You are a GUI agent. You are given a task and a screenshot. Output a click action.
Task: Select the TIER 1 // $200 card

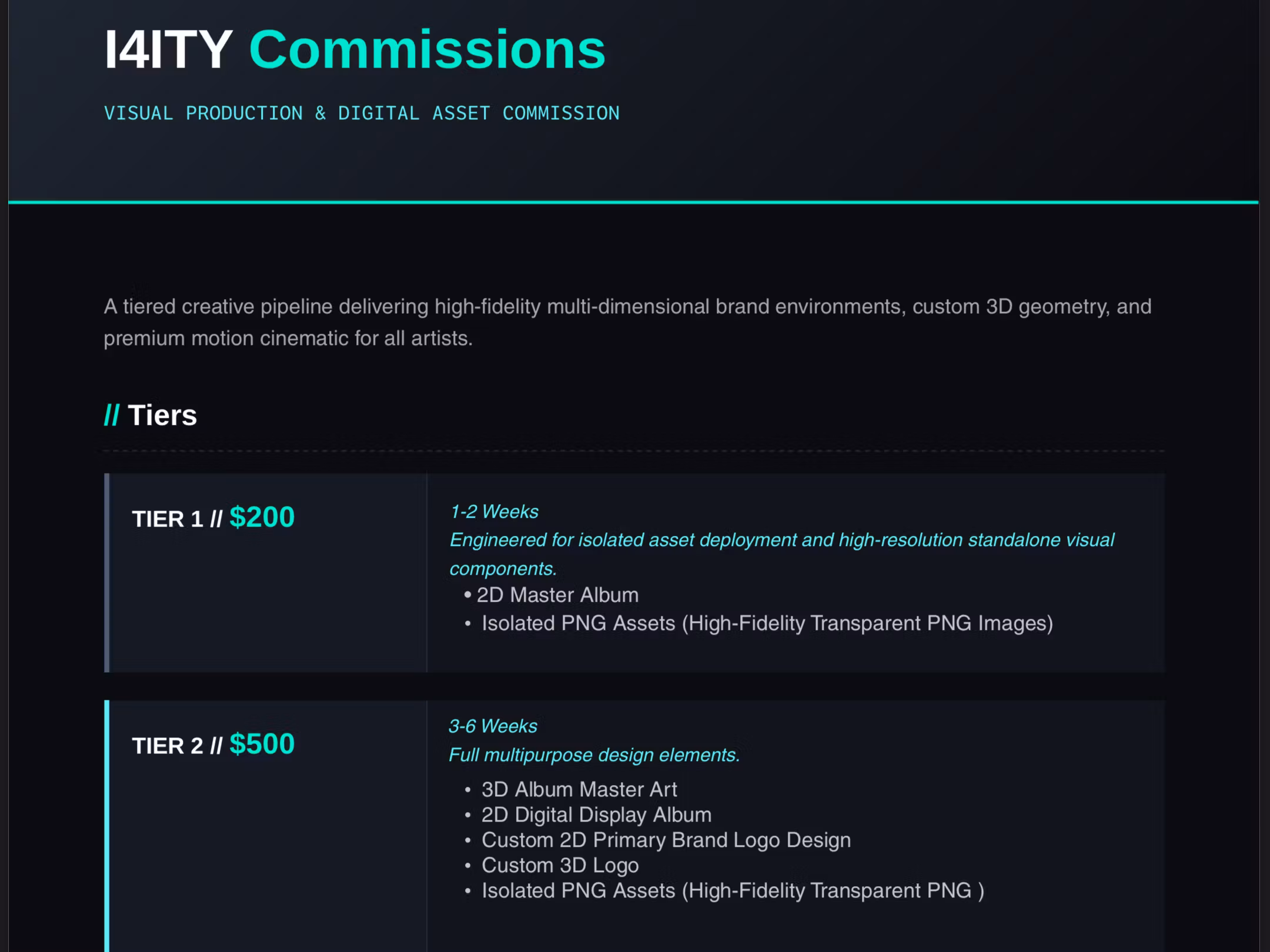[x=634, y=573]
